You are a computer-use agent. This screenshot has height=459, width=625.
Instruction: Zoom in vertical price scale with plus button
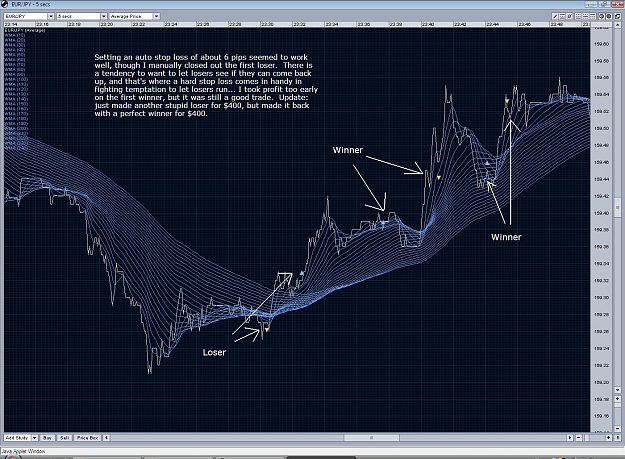point(618,399)
